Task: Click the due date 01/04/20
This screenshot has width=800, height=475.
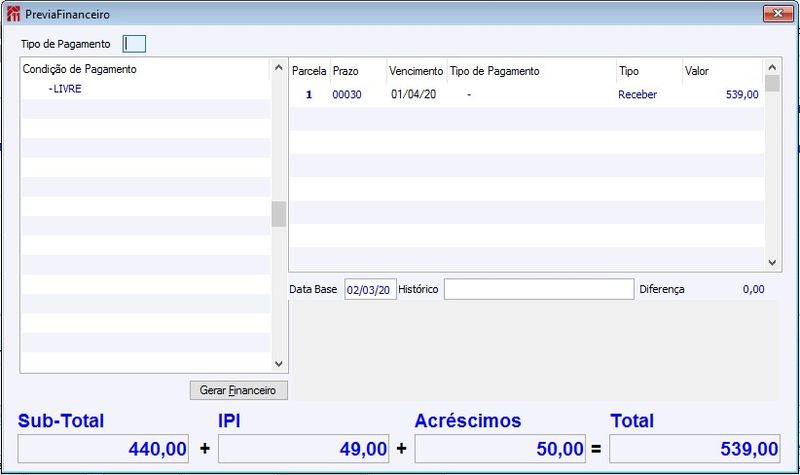Action: pyautogui.click(x=414, y=94)
